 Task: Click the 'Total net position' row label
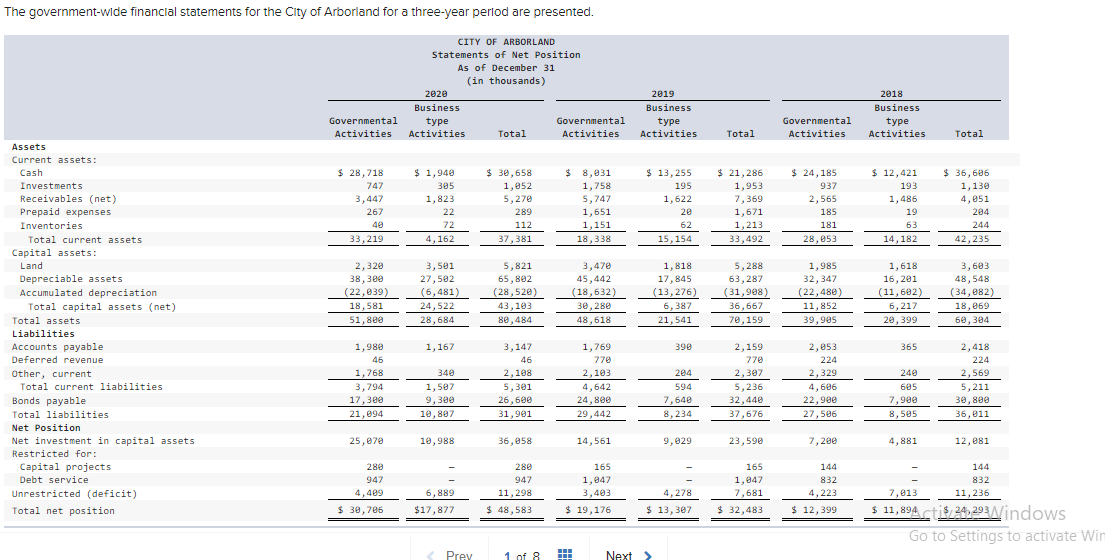(x=63, y=511)
